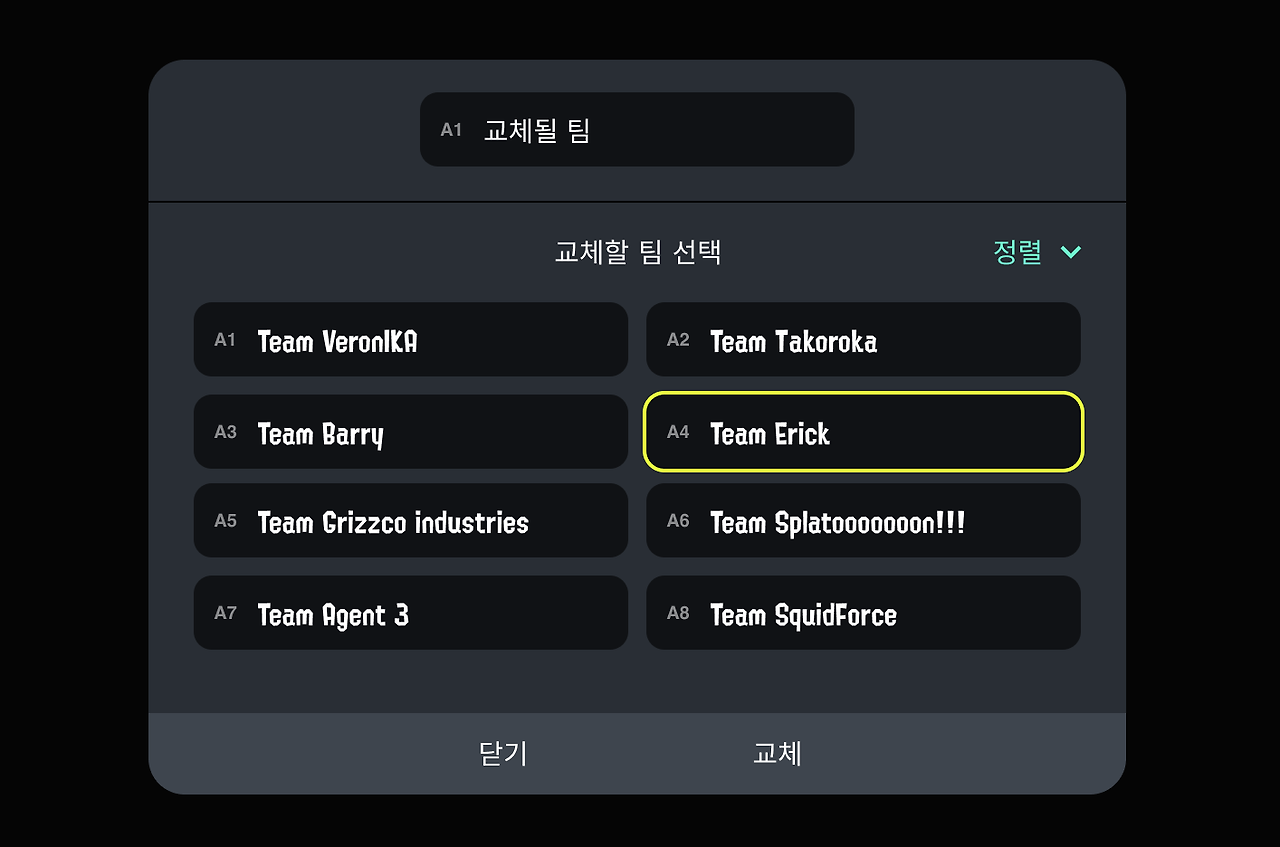Select Team Splatooooooon!!!

[863, 521]
